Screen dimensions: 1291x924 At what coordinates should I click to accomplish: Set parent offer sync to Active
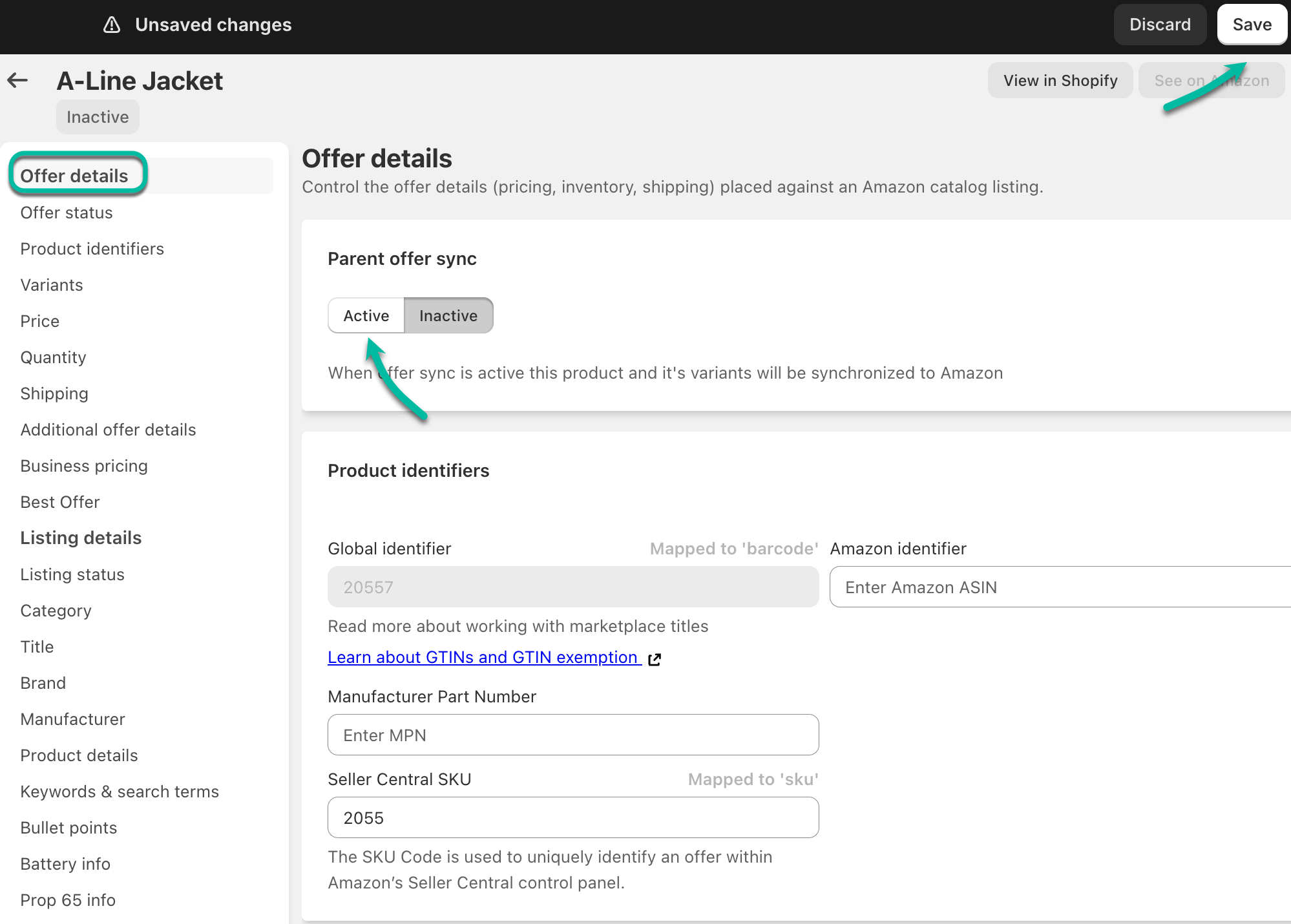coord(366,315)
